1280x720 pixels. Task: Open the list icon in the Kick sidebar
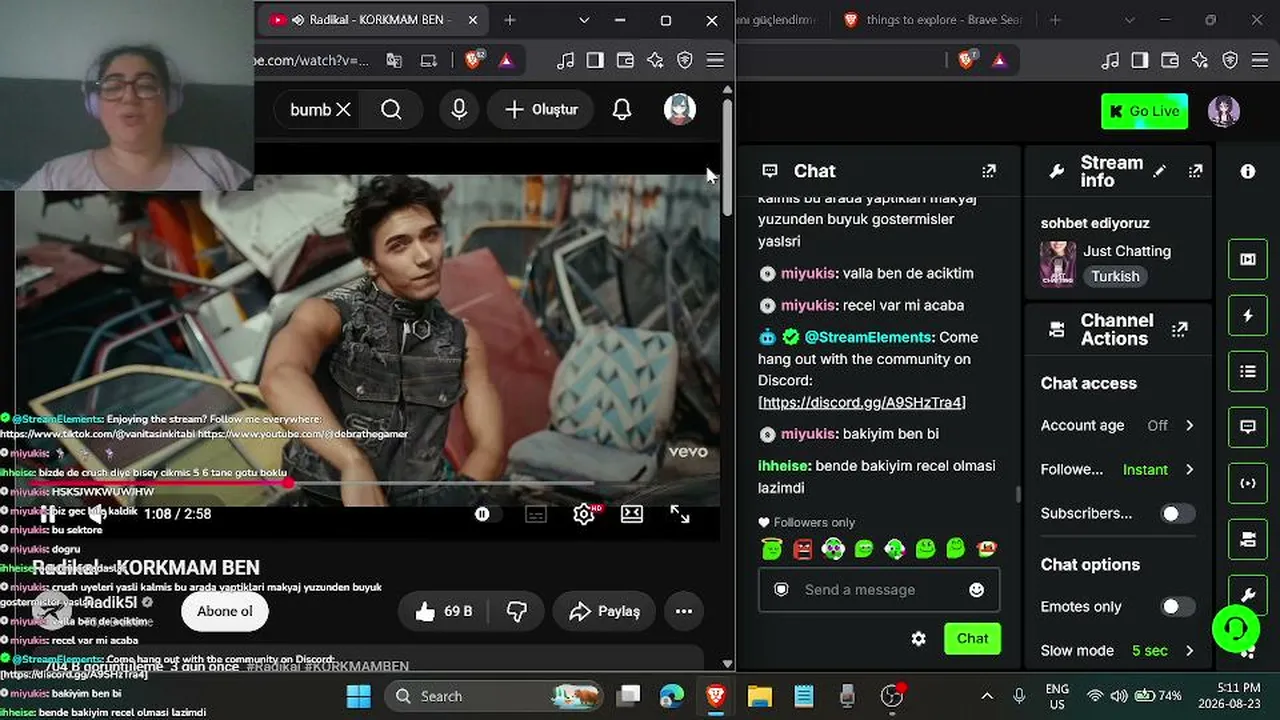pyautogui.click(x=1248, y=372)
